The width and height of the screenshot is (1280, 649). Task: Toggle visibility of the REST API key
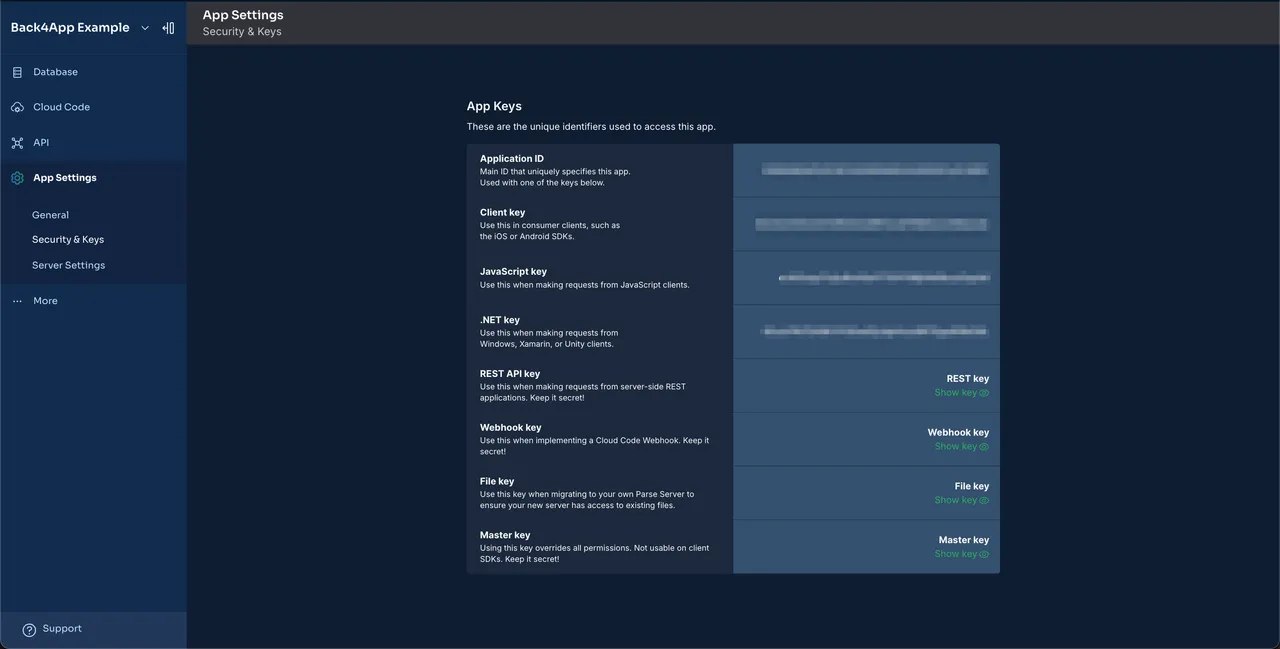pos(957,392)
